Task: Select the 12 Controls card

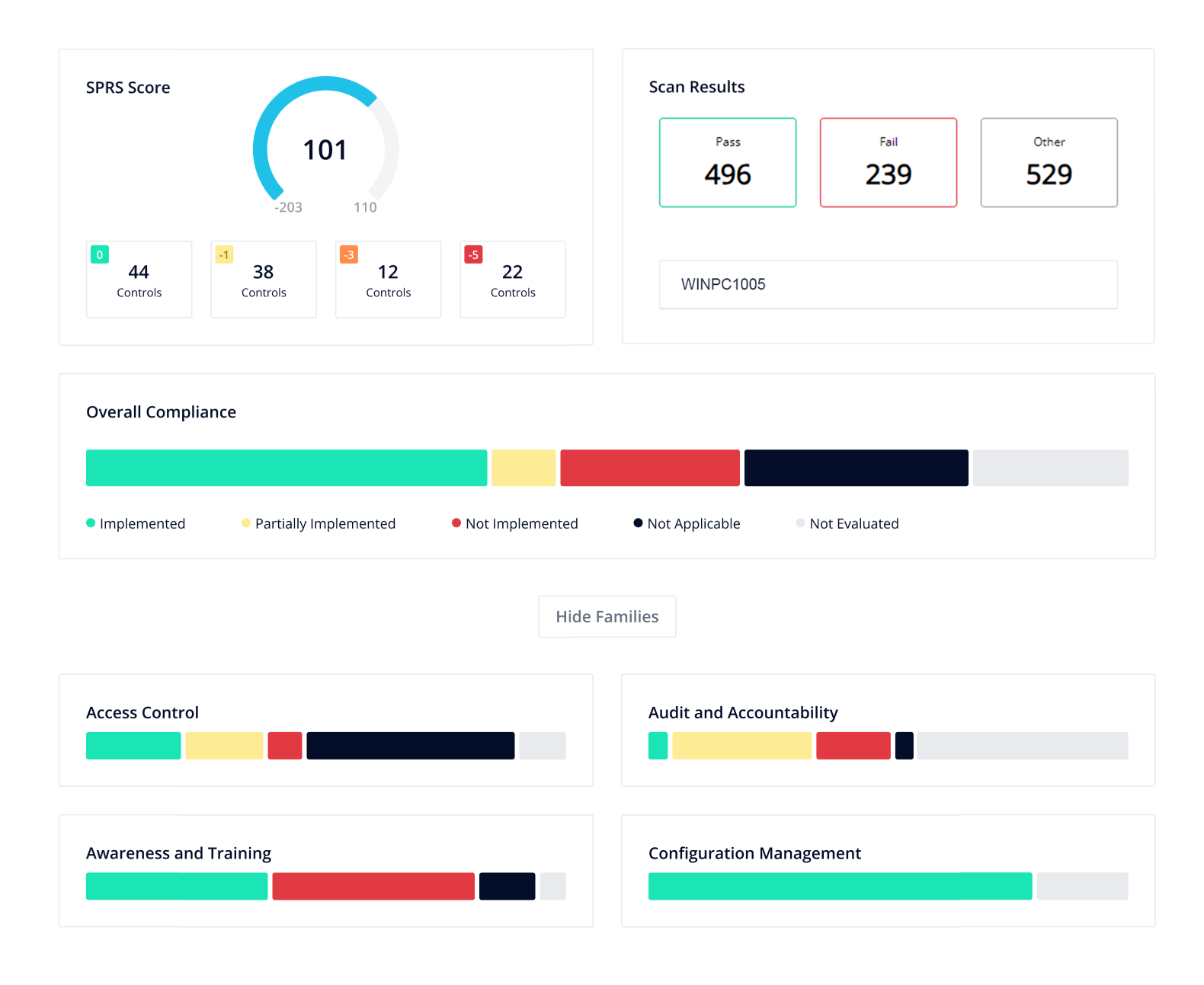Action: click(x=389, y=280)
